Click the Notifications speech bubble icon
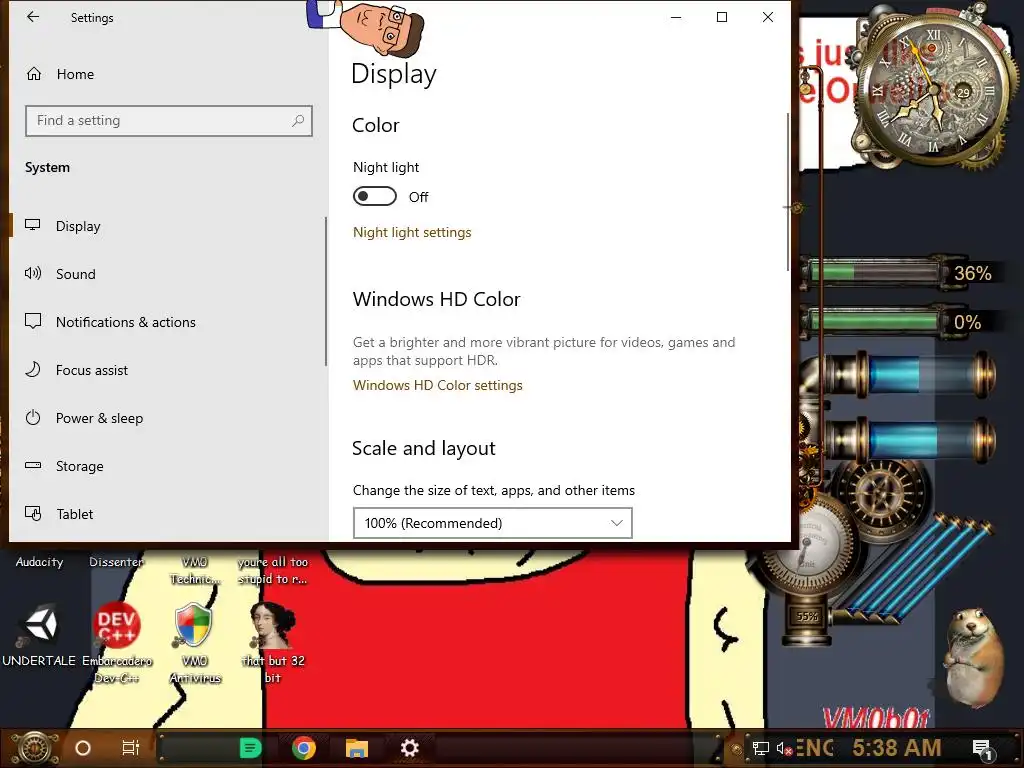 (x=33, y=321)
